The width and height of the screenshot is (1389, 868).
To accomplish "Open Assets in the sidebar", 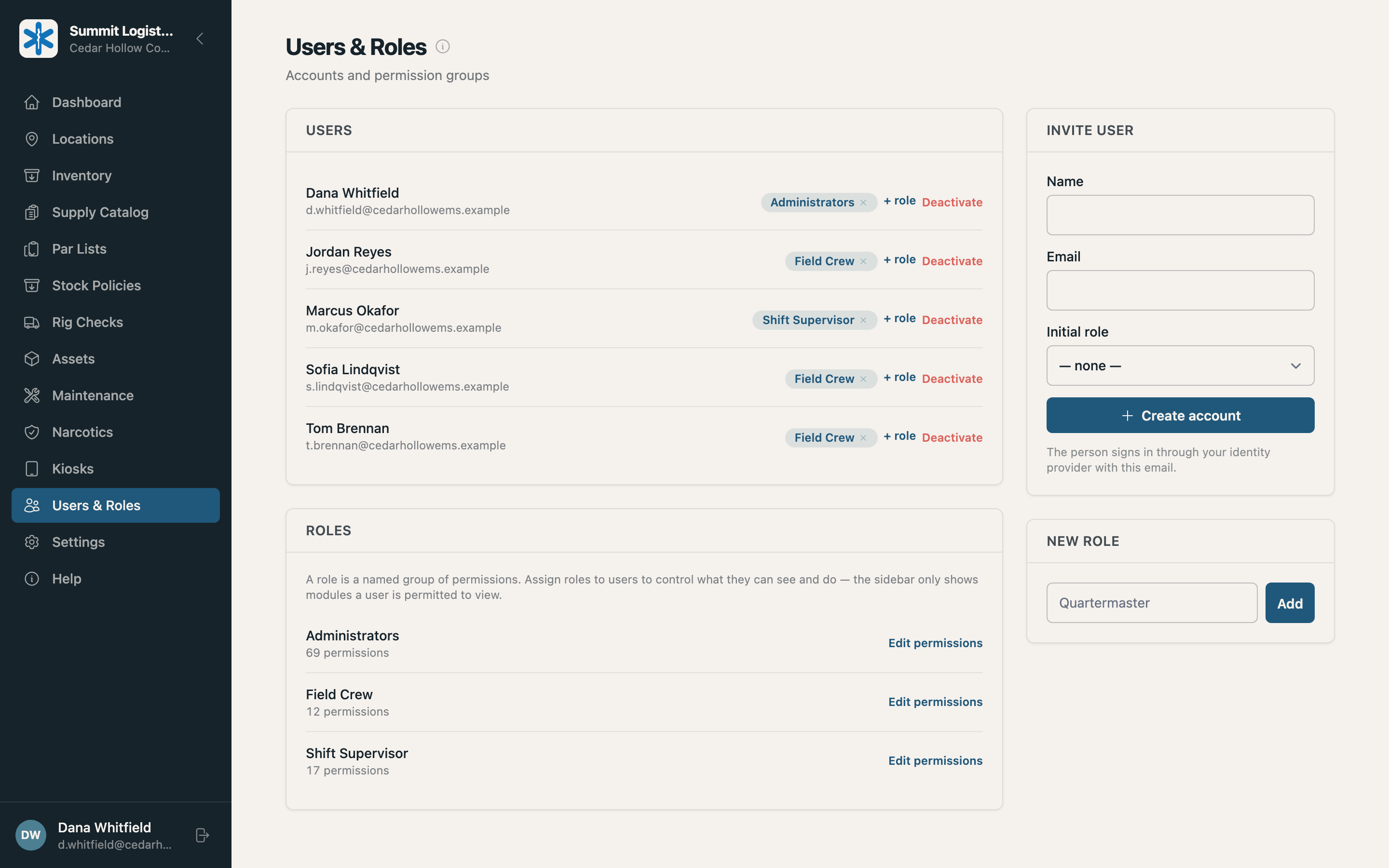I will (115, 359).
